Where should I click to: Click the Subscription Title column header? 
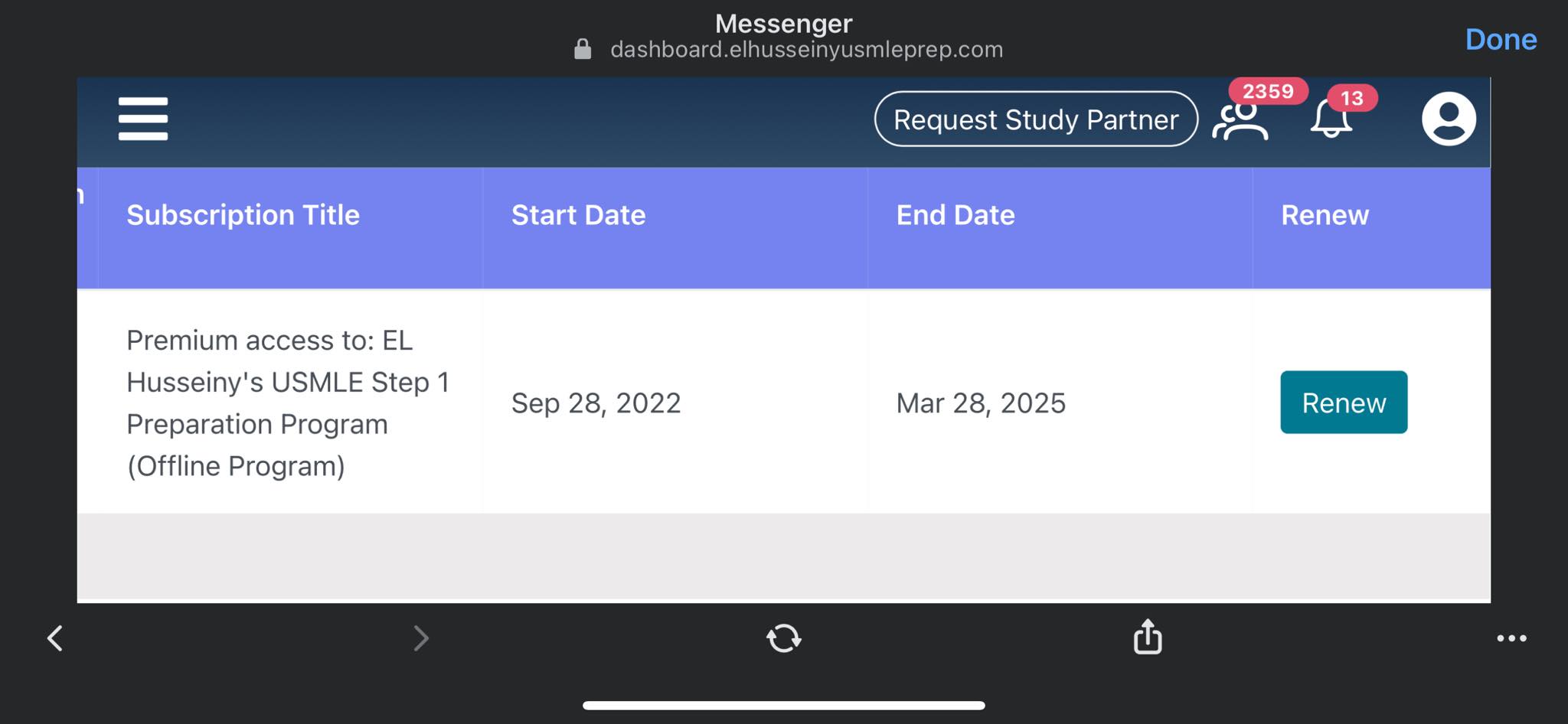click(243, 215)
